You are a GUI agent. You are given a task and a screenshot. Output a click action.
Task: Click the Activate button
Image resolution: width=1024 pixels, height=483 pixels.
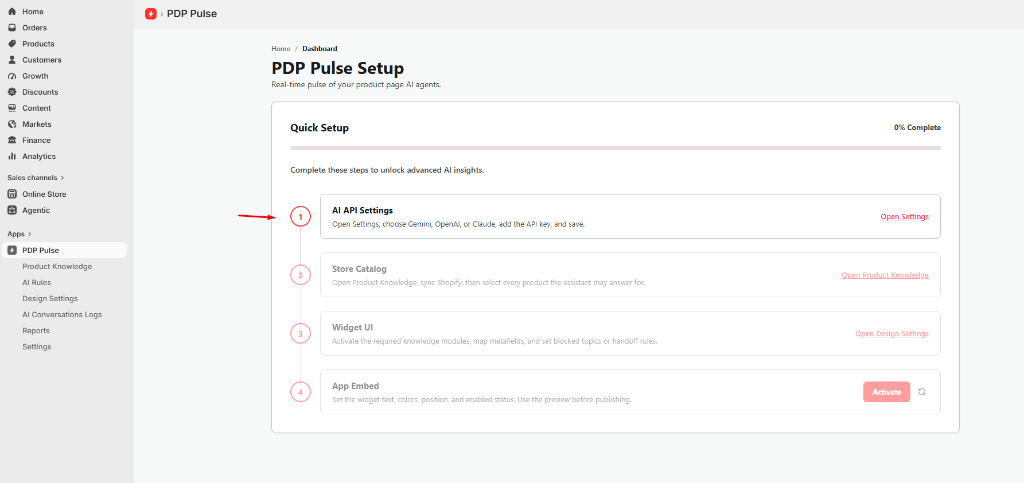886,392
